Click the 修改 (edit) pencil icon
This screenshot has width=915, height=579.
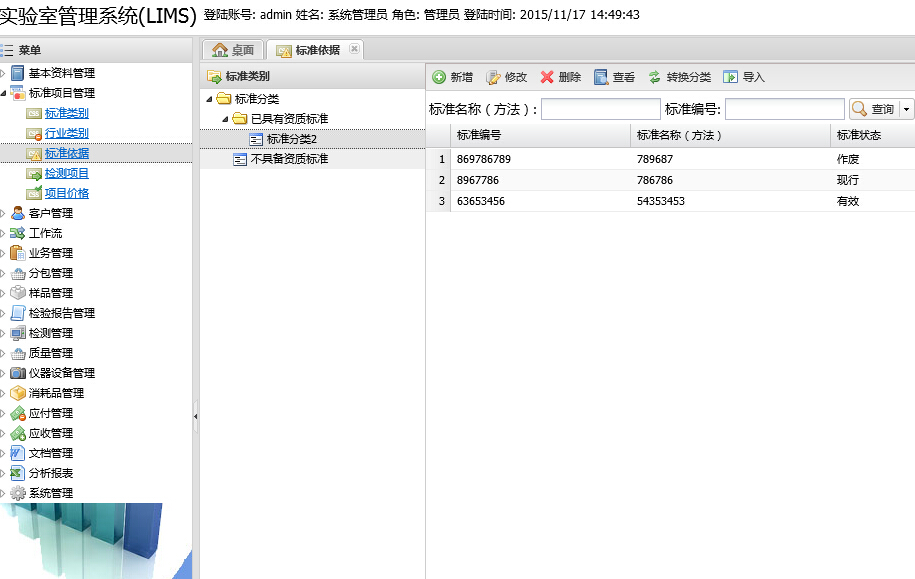click(493, 77)
